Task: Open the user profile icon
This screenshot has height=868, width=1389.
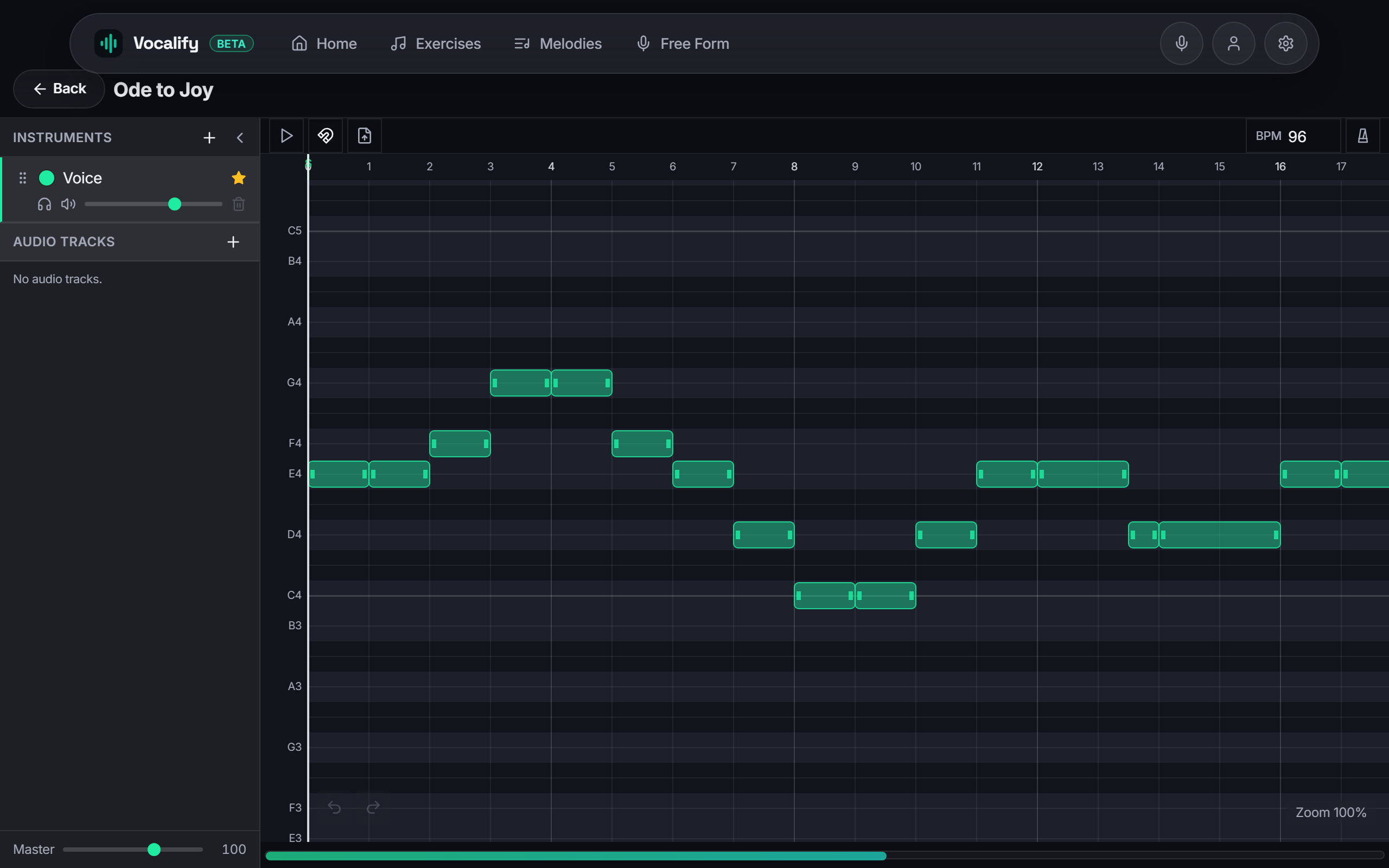Action: click(x=1233, y=43)
